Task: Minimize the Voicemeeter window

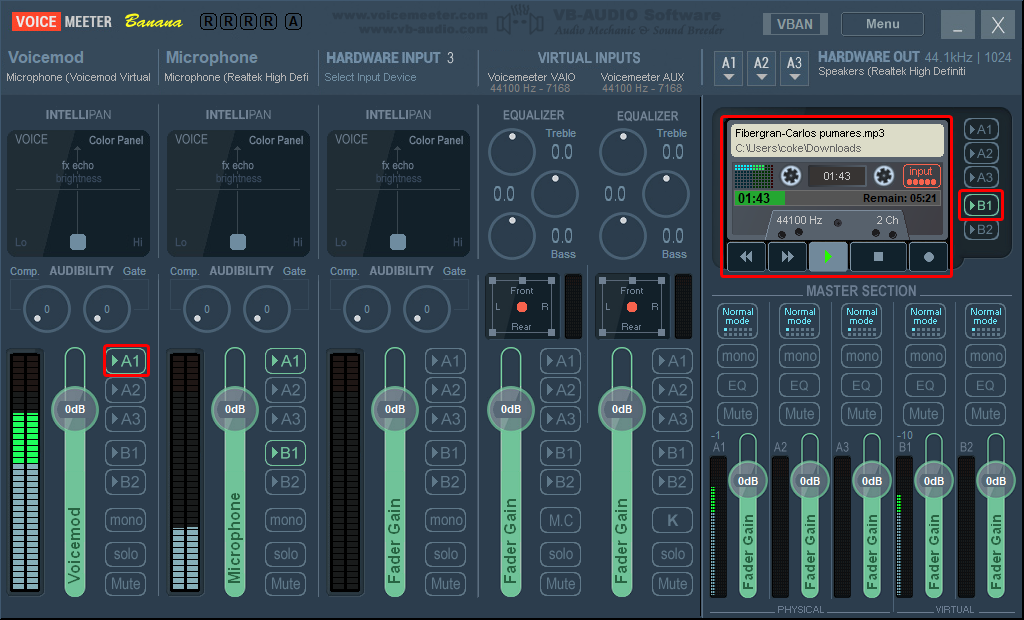Action: coord(957,25)
